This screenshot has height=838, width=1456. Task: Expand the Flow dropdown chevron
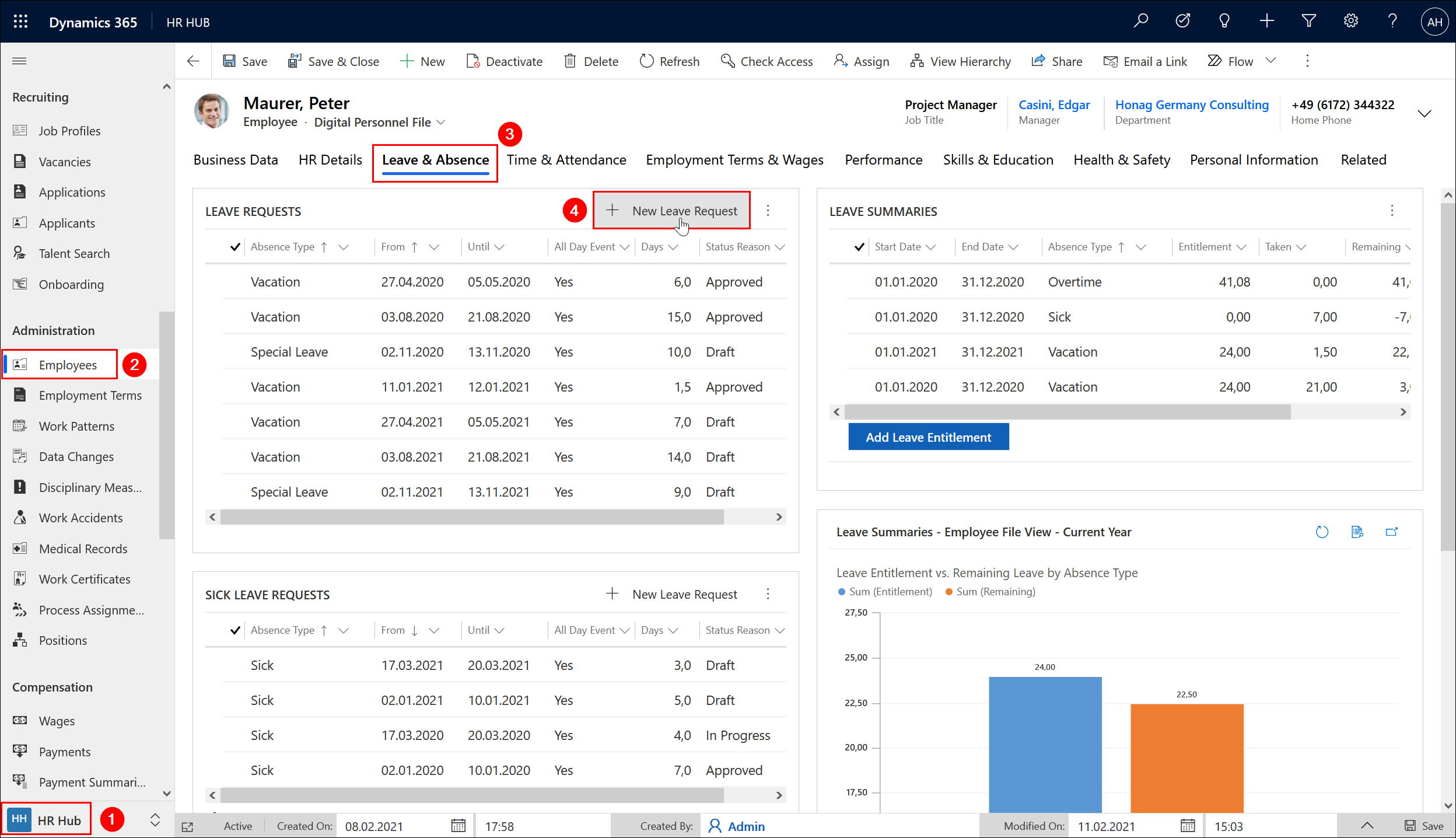tap(1270, 61)
